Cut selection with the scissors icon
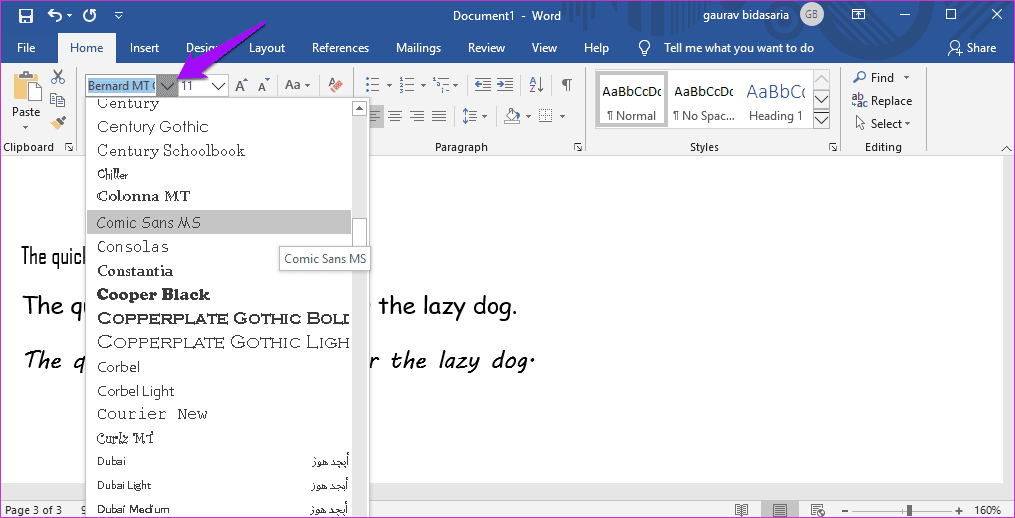 pos(58,77)
